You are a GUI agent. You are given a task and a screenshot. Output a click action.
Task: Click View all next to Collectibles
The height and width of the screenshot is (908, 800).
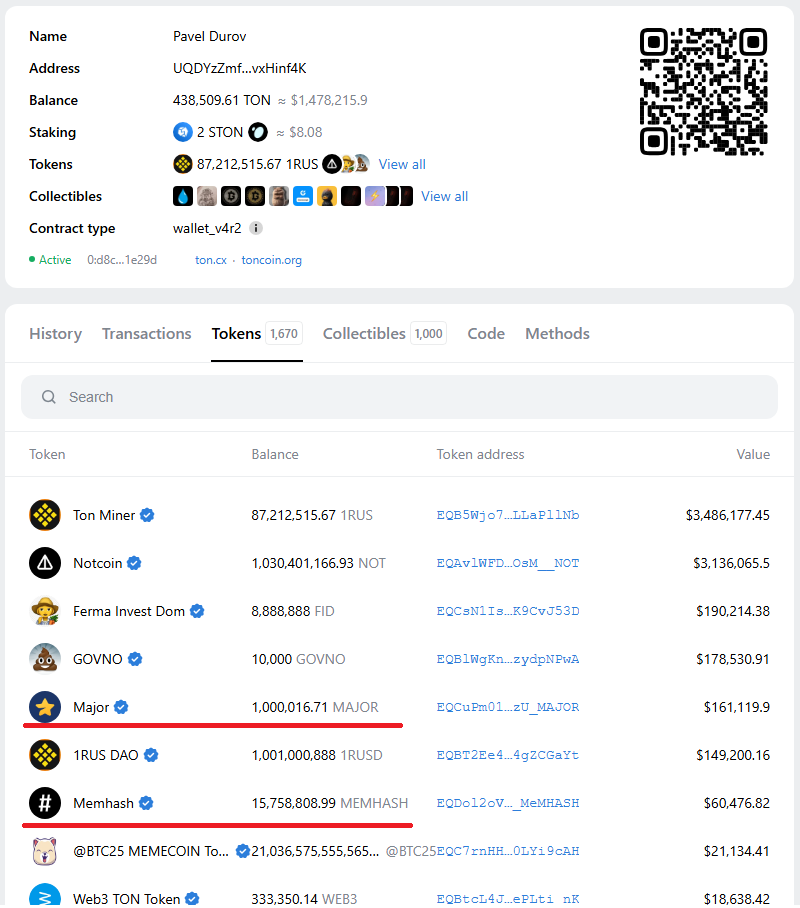445,196
